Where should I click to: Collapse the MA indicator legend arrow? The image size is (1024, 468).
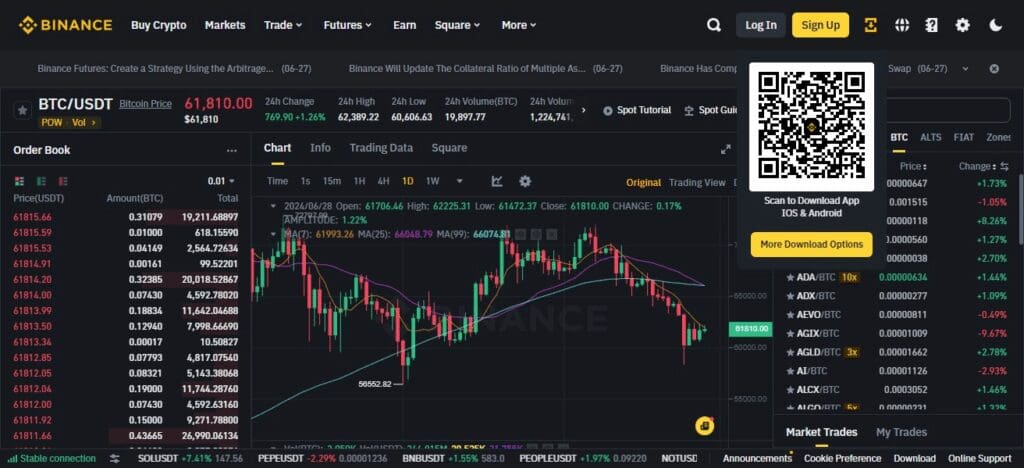[x=273, y=234]
